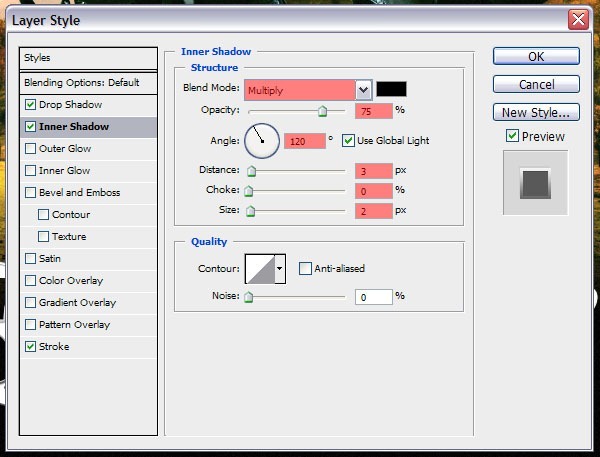Click the black shadow color swatch
This screenshot has height=457, width=600.
391,90
